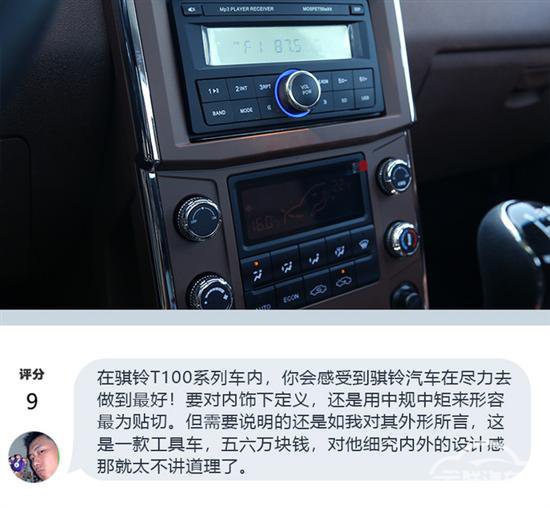Click the VOL/POW power knob

304,89
